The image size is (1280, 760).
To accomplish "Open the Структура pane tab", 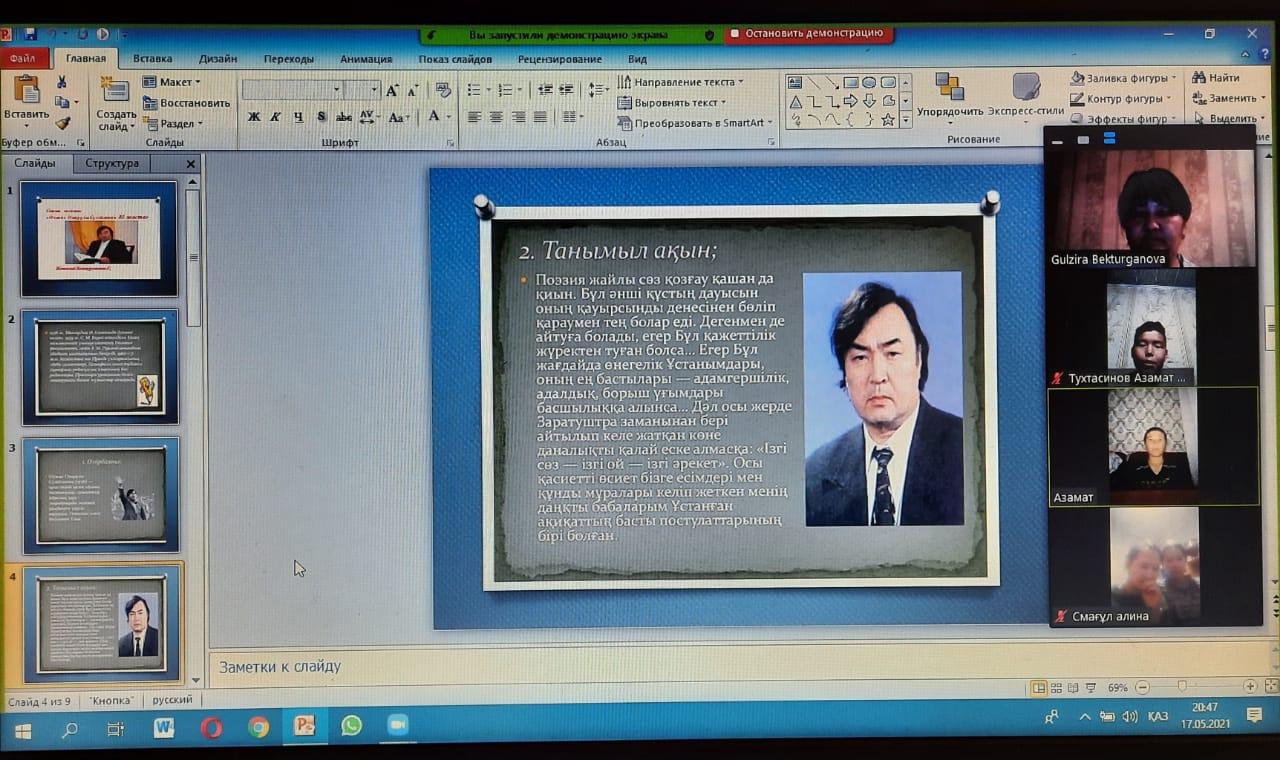I will (x=112, y=163).
